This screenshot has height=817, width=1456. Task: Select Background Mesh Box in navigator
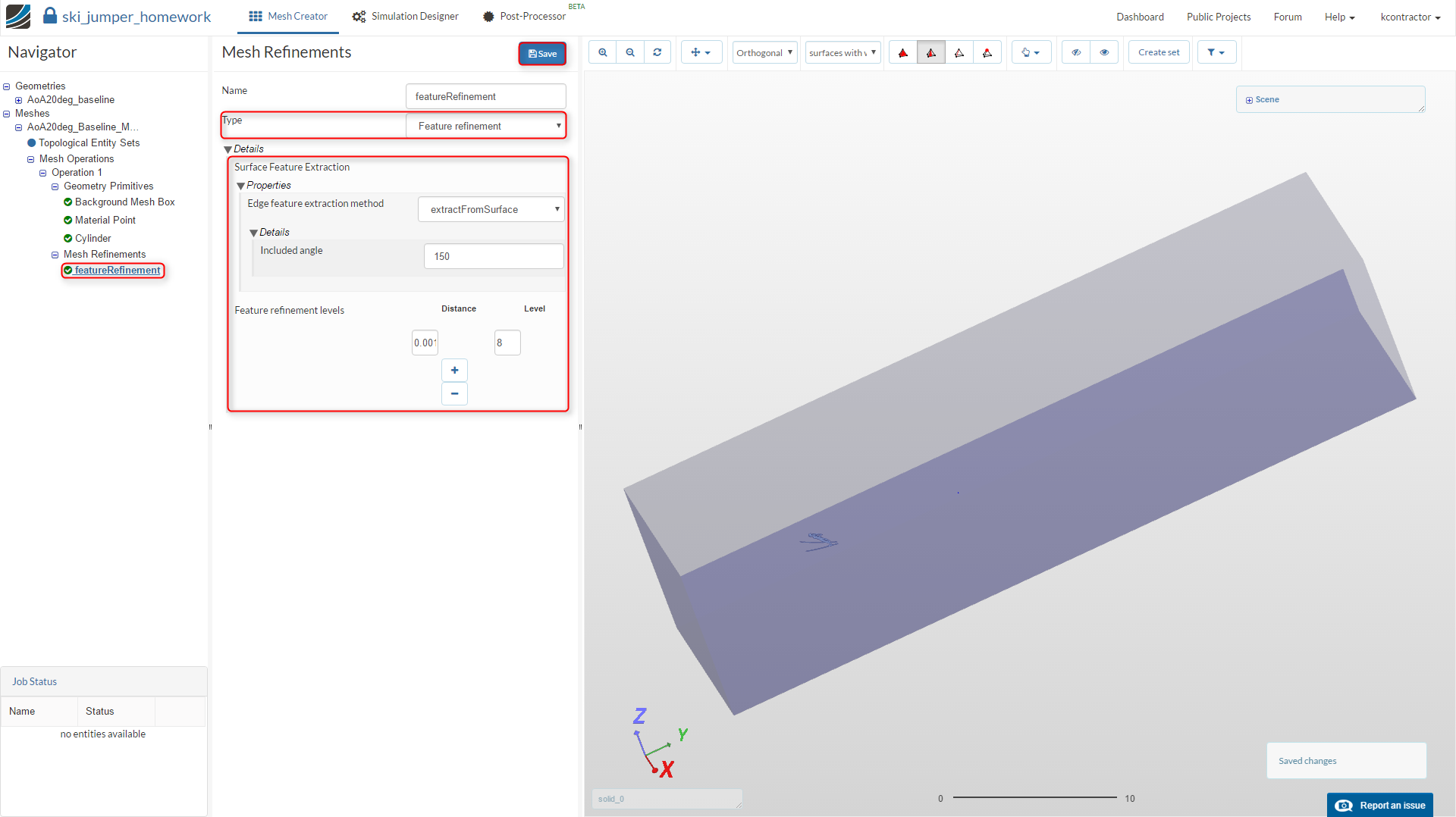pyautogui.click(x=124, y=202)
